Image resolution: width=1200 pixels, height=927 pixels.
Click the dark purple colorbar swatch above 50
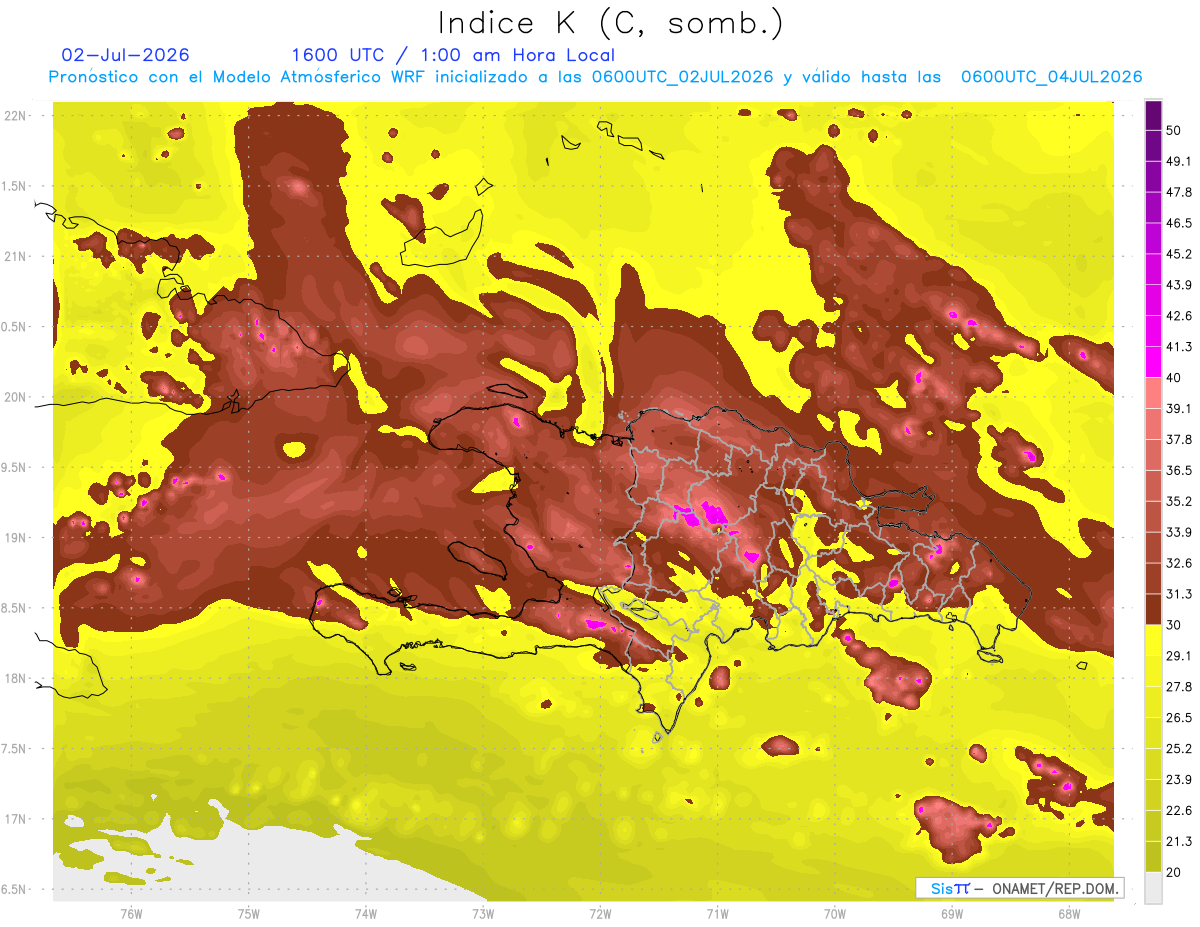(1153, 116)
